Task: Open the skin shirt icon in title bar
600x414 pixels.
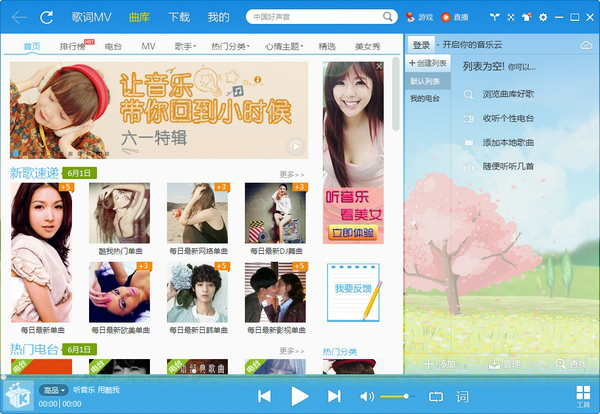Action: (x=527, y=17)
